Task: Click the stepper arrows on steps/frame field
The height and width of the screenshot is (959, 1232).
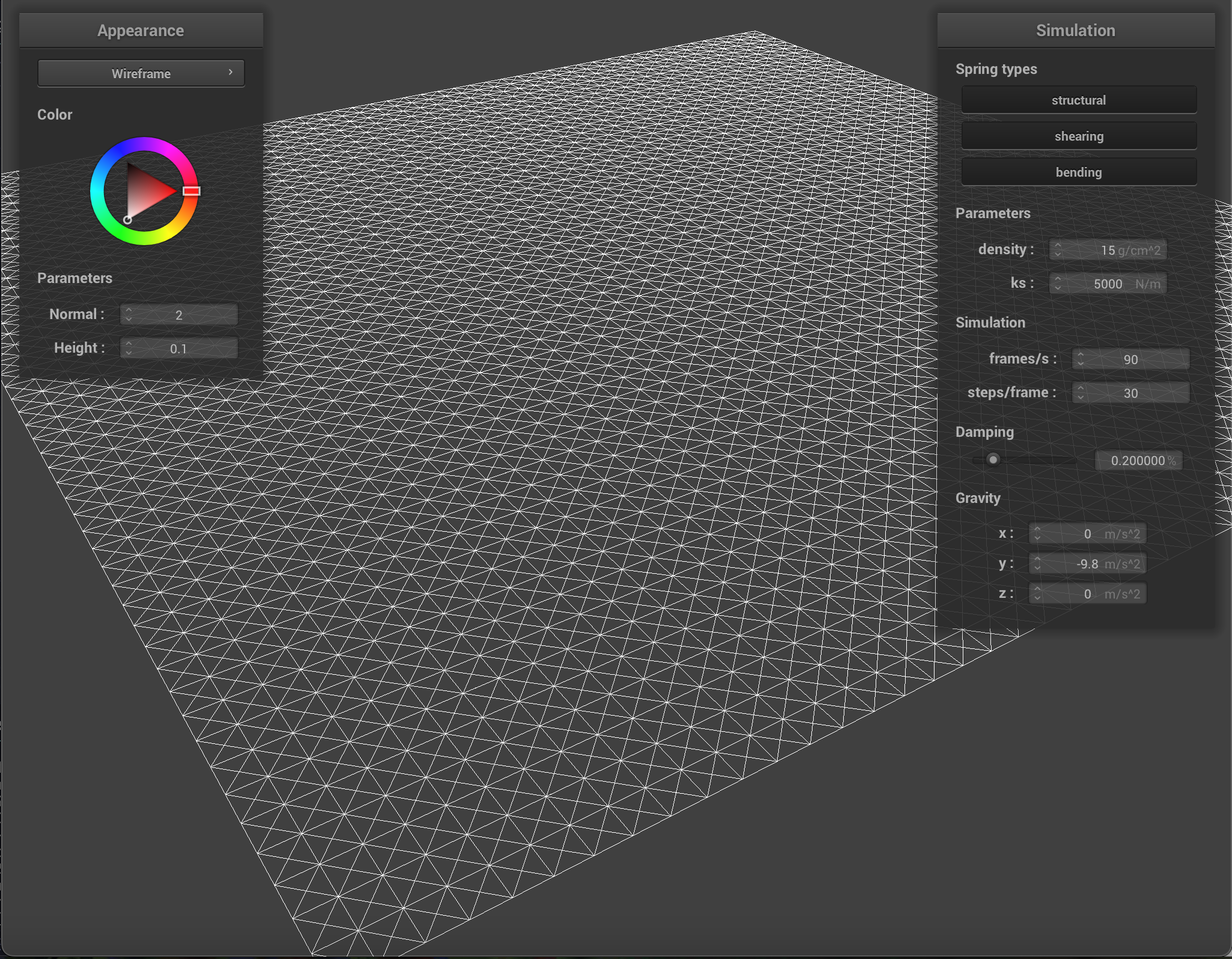Action: 1081,393
